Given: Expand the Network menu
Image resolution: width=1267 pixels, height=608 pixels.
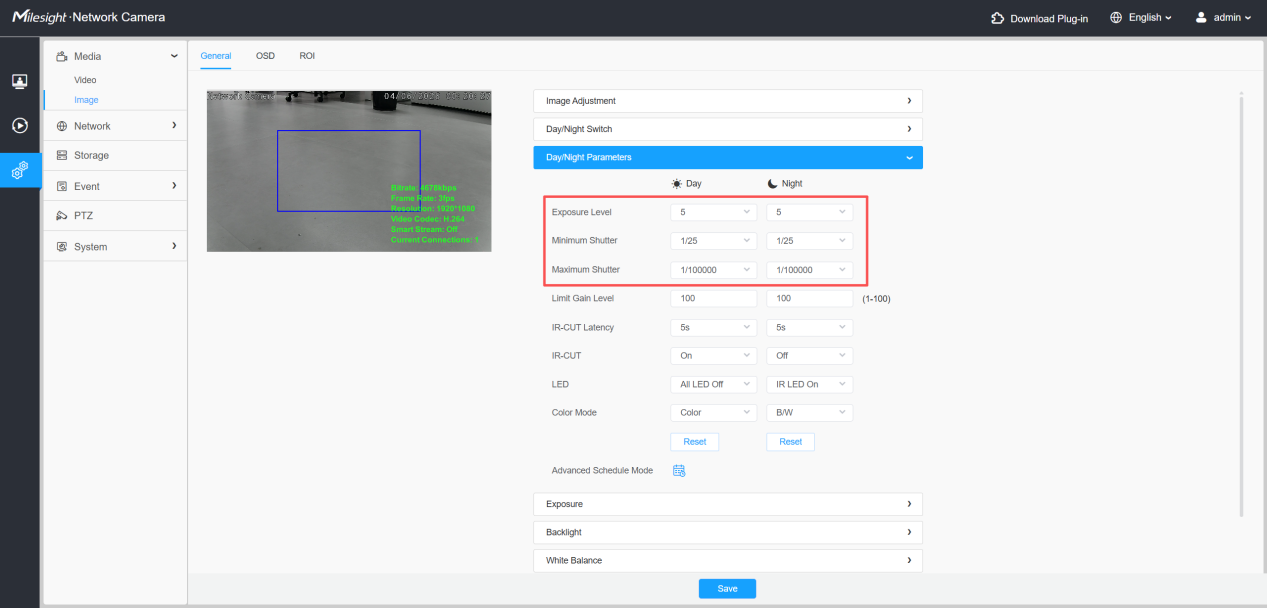Looking at the screenshot, I should pos(115,126).
